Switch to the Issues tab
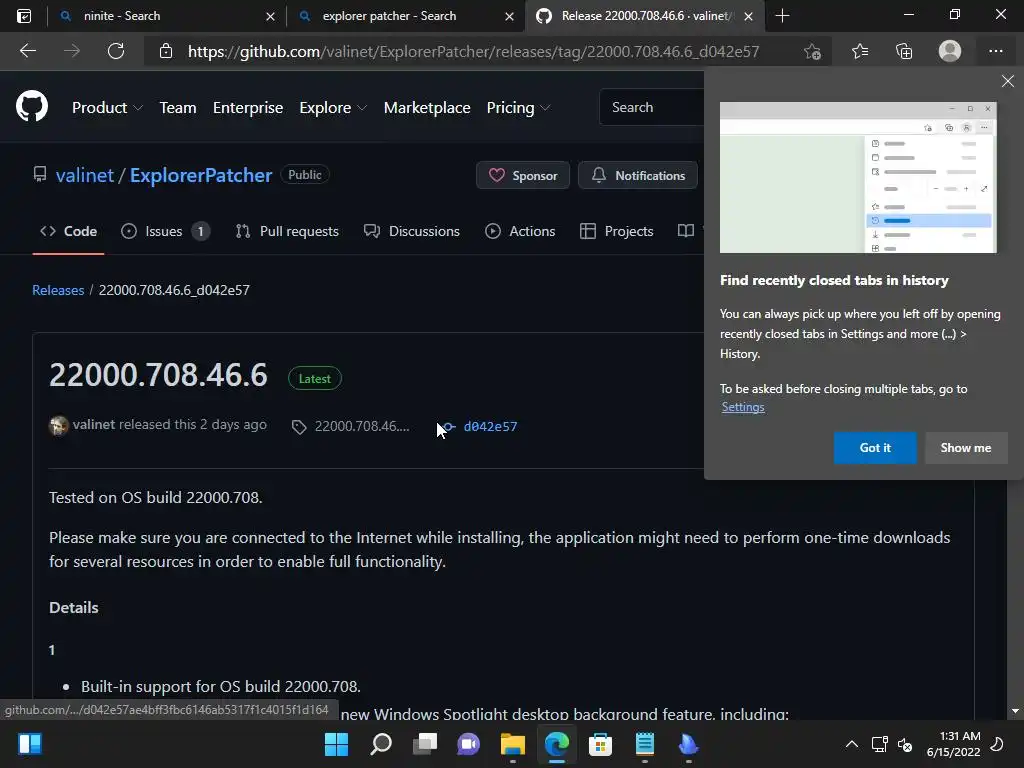The height and width of the screenshot is (768, 1024). 165,231
